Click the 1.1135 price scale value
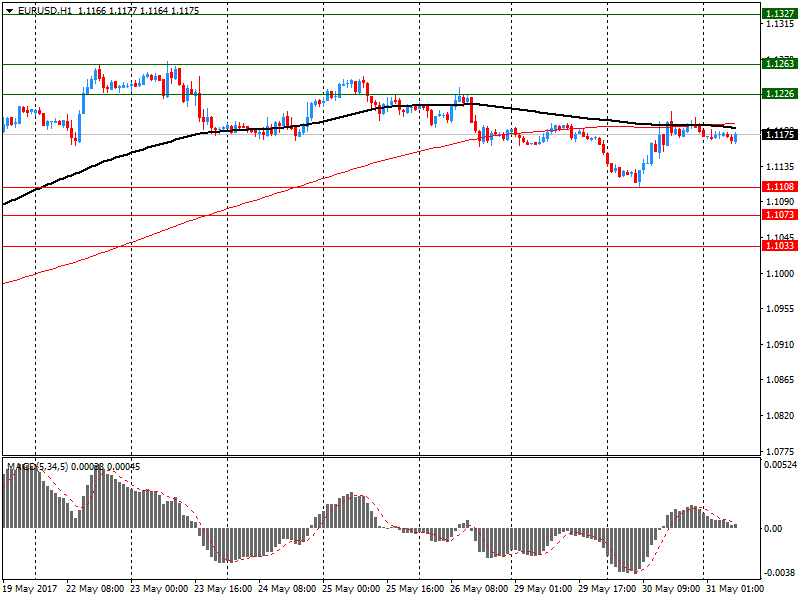The image size is (800, 600). pos(780,167)
